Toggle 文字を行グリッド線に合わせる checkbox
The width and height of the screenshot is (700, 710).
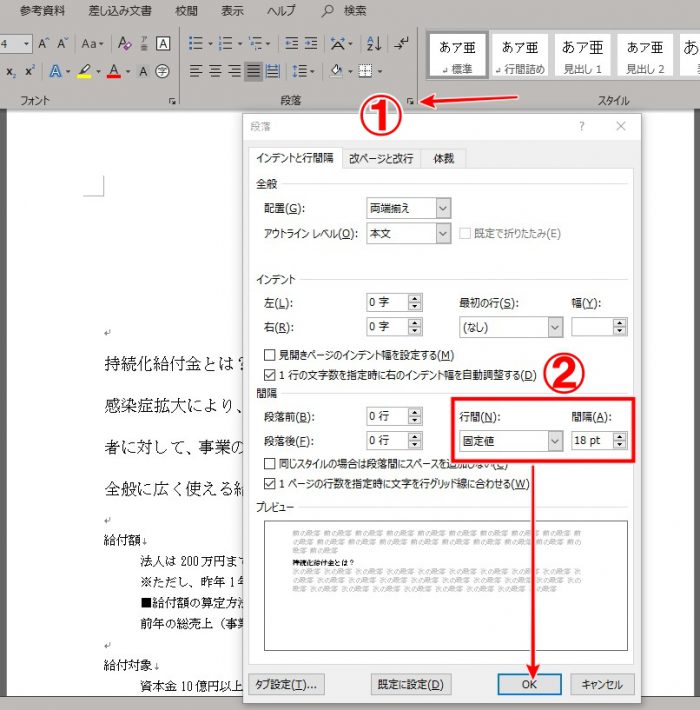tap(269, 484)
